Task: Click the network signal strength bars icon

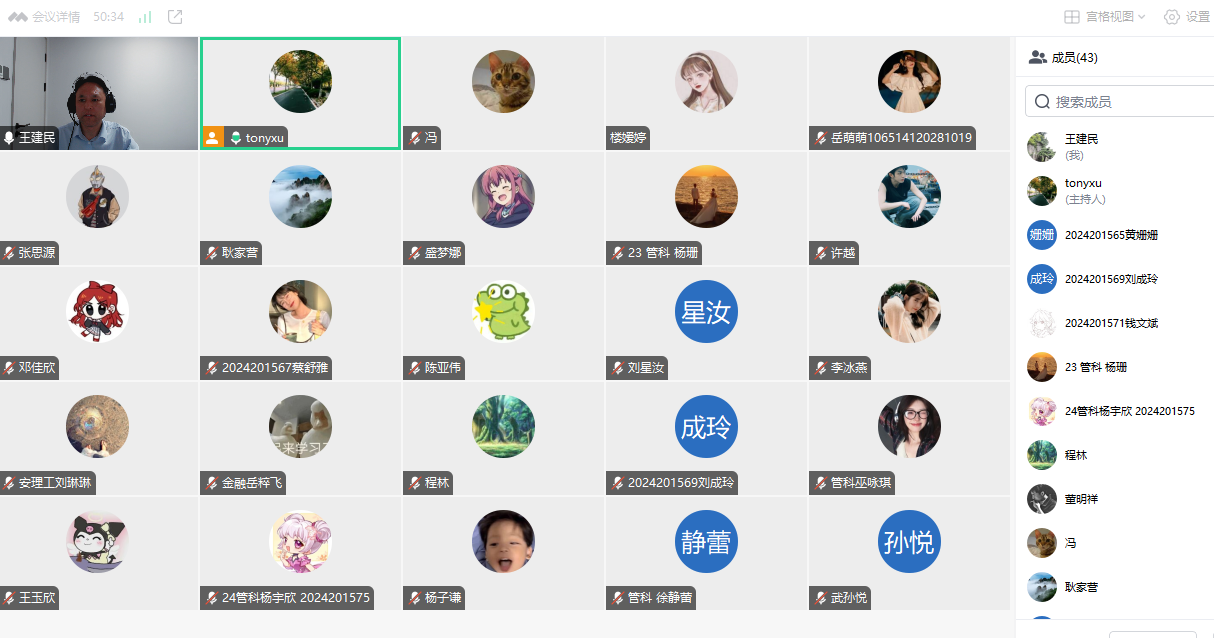Action: pyautogui.click(x=145, y=17)
